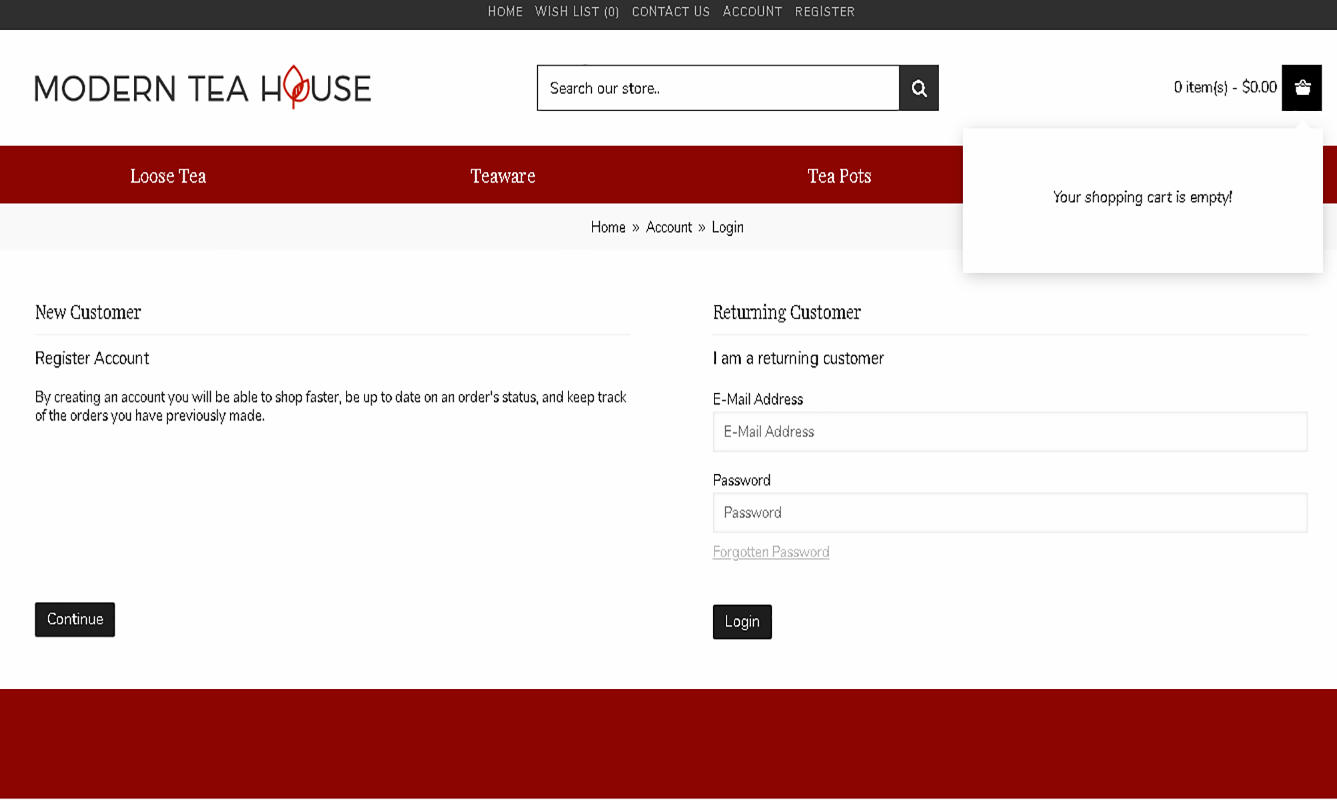This screenshot has width=1337, height=800.
Task: Open WISH LIST (0) in top bar
Action: coord(577,12)
